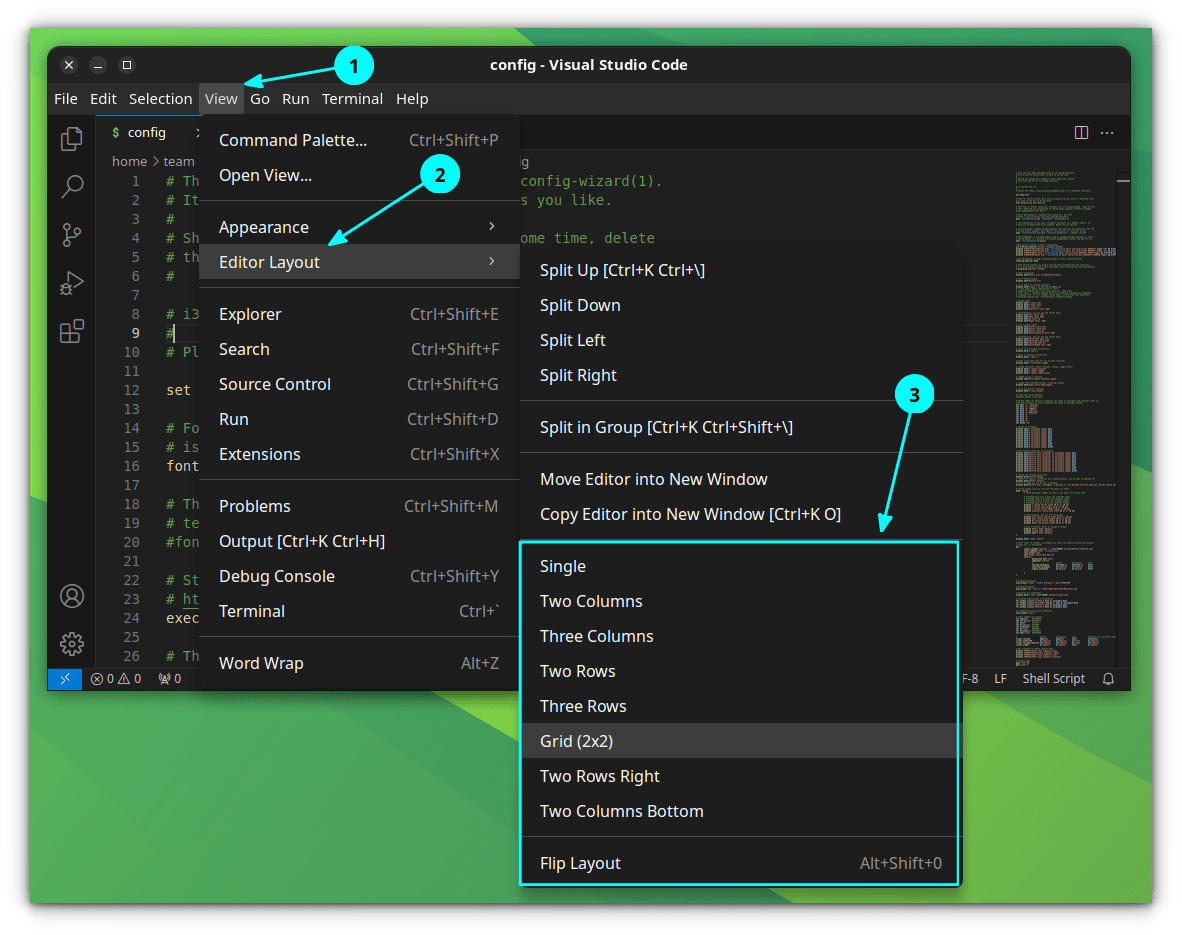Select Terminal entry in View dropdown
The width and height of the screenshot is (1182, 935).
pos(359,611)
